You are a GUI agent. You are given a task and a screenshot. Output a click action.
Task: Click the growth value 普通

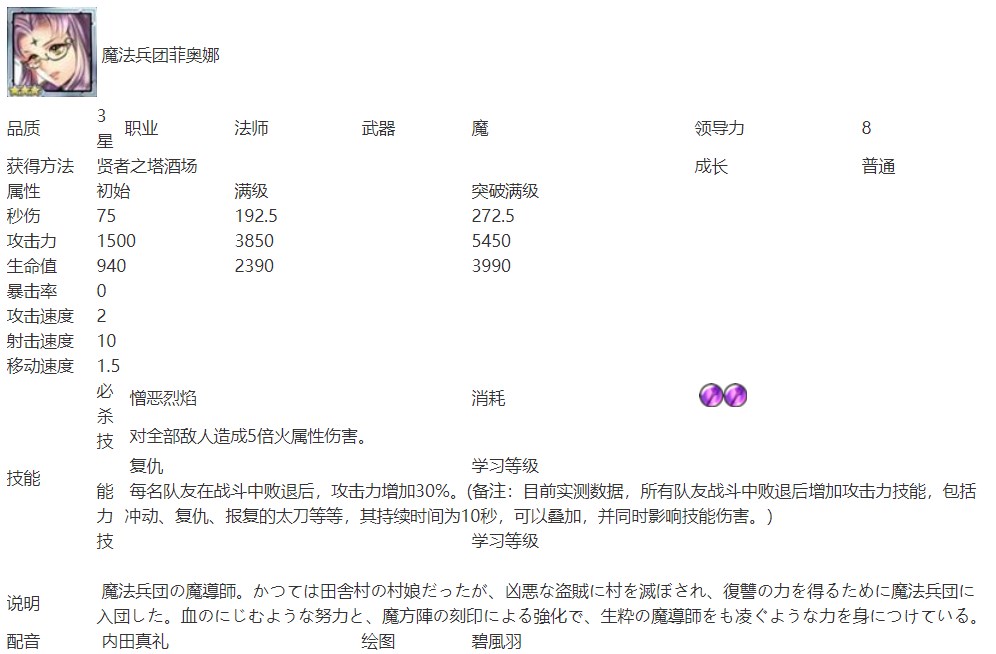[878, 166]
